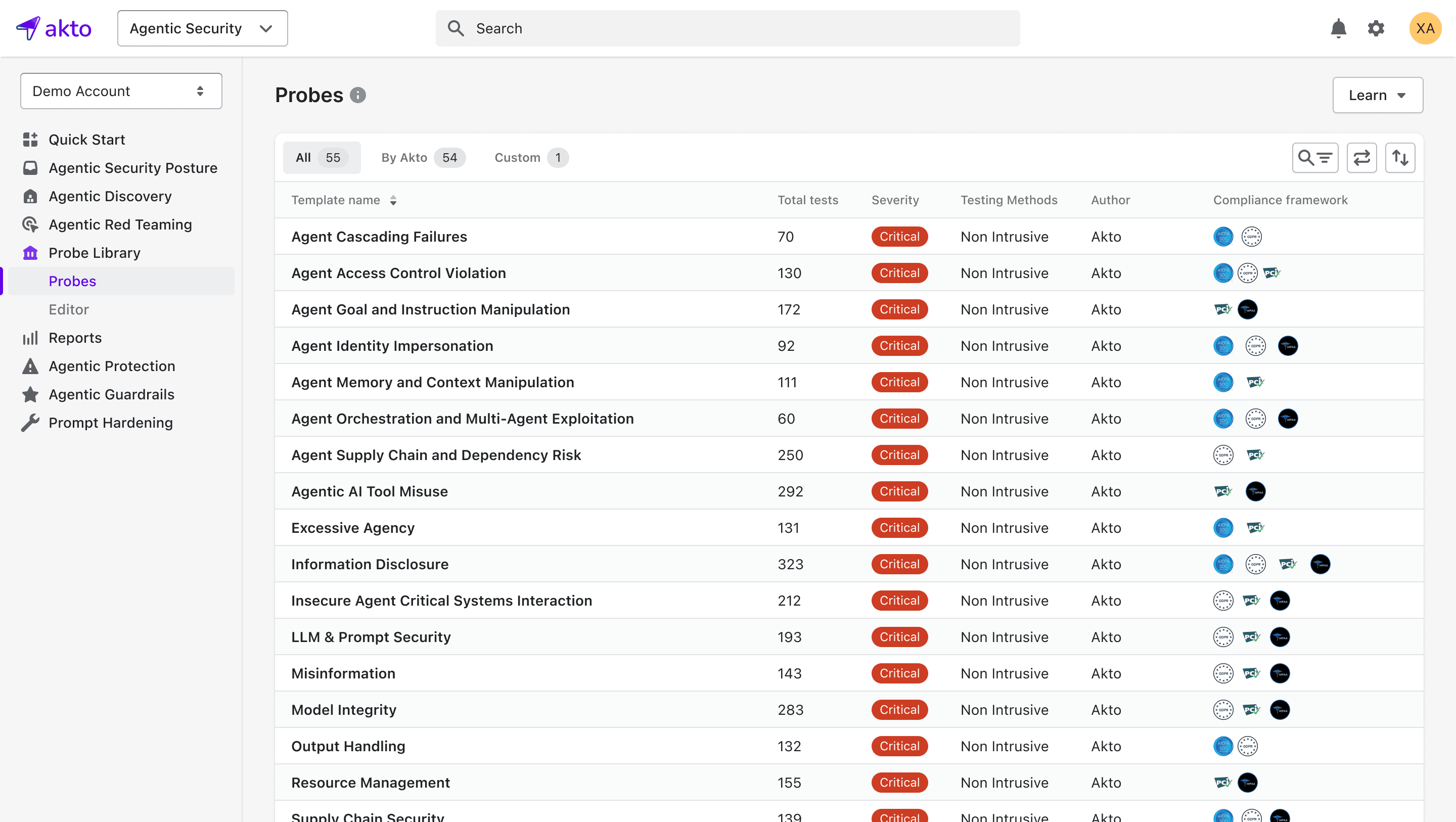1456x822 pixels.
Task: Click the HIPAA badge in the Information Disclosure row
Action: point(1320,564)
